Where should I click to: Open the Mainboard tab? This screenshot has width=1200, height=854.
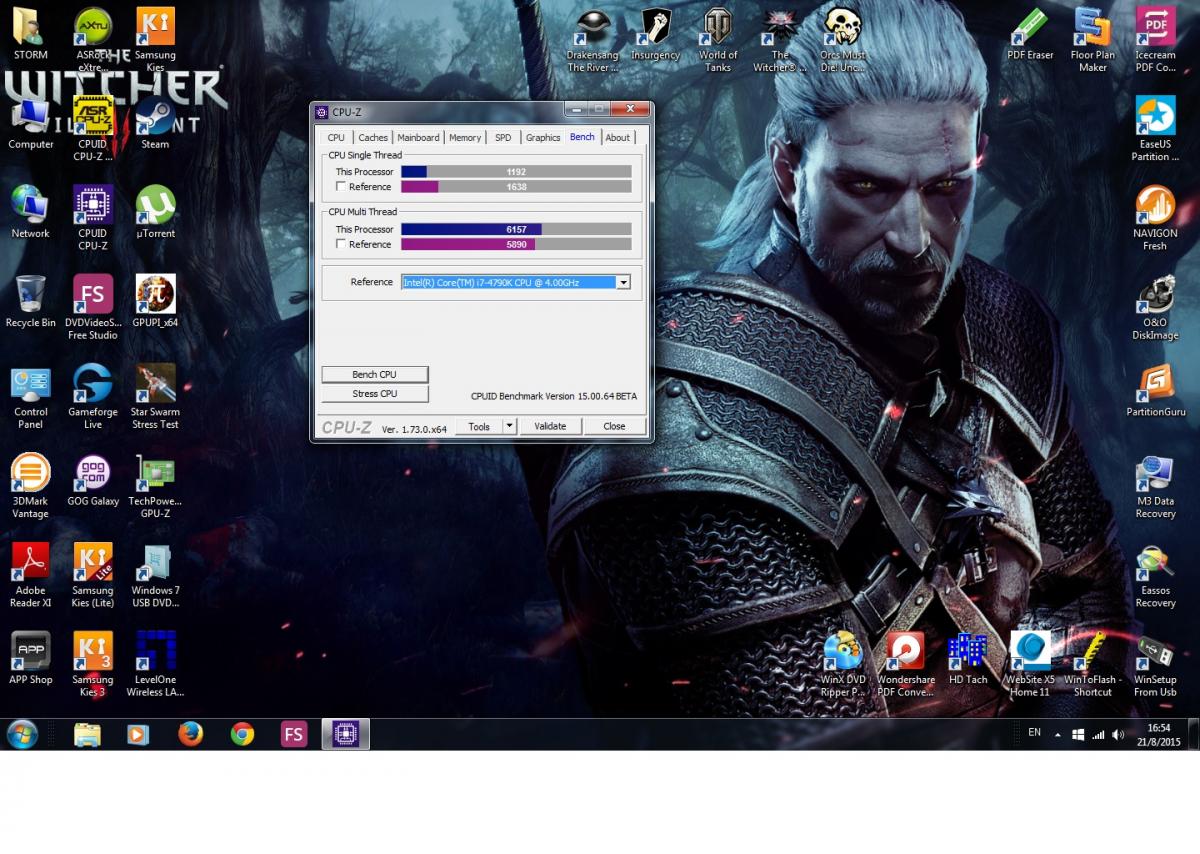[418, 138]
